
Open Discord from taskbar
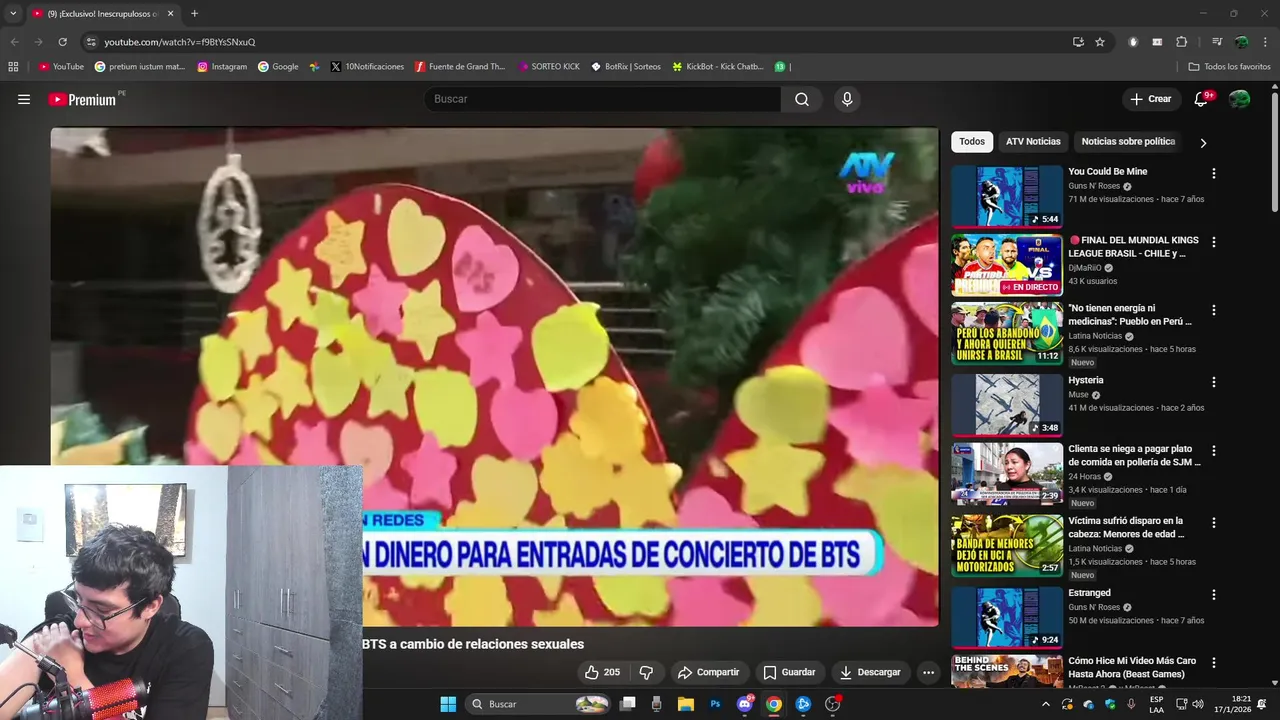[744, 704]
